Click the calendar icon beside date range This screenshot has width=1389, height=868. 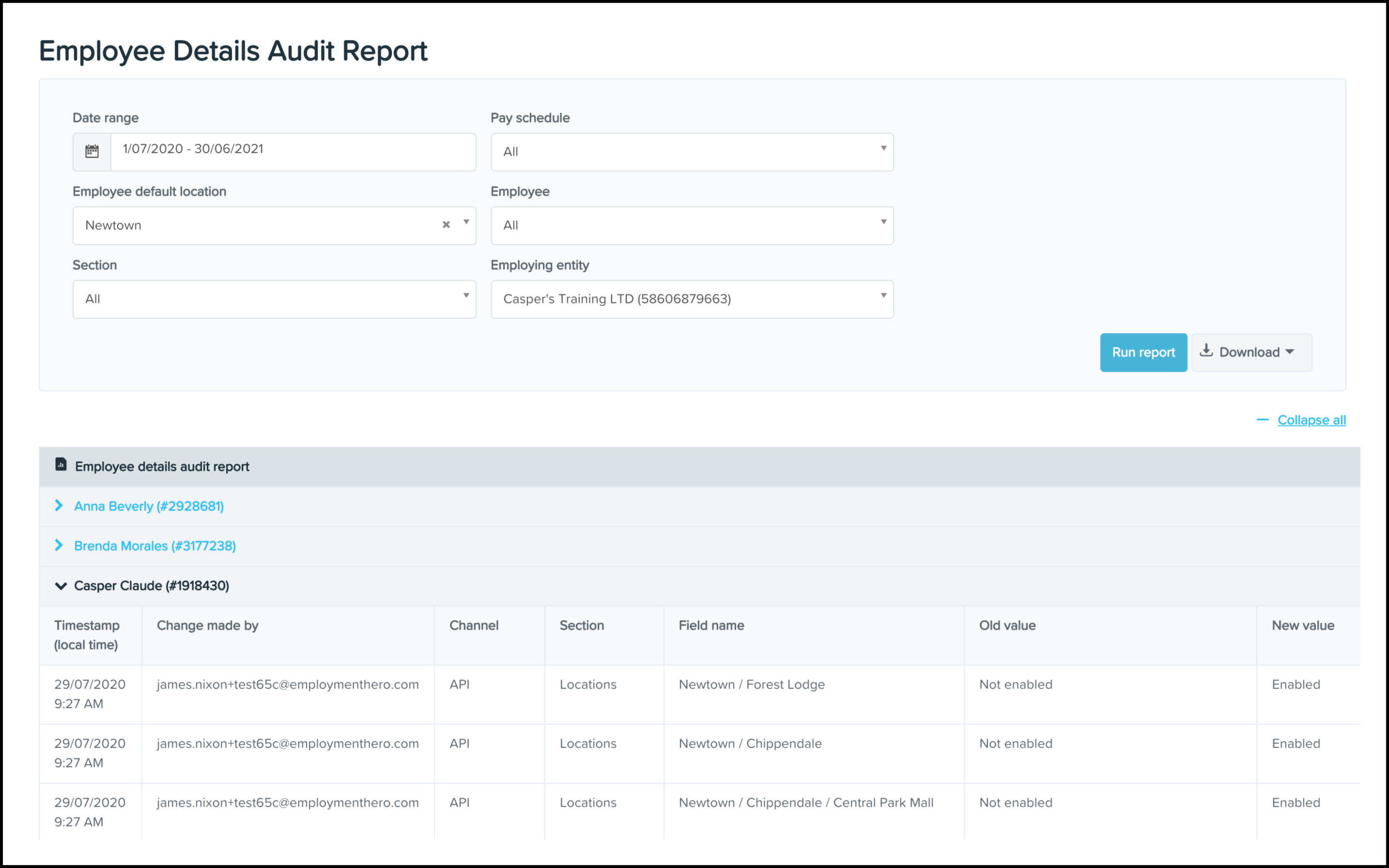(x=92, y=152)
